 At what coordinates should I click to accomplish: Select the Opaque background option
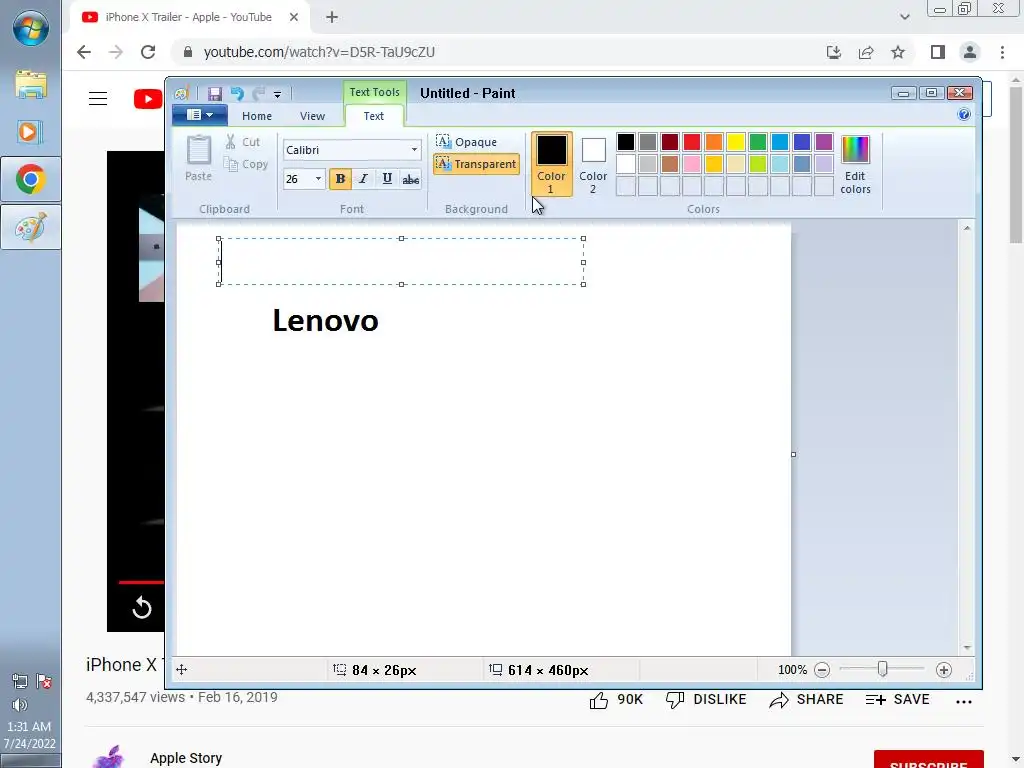click(x=467, y=142)
